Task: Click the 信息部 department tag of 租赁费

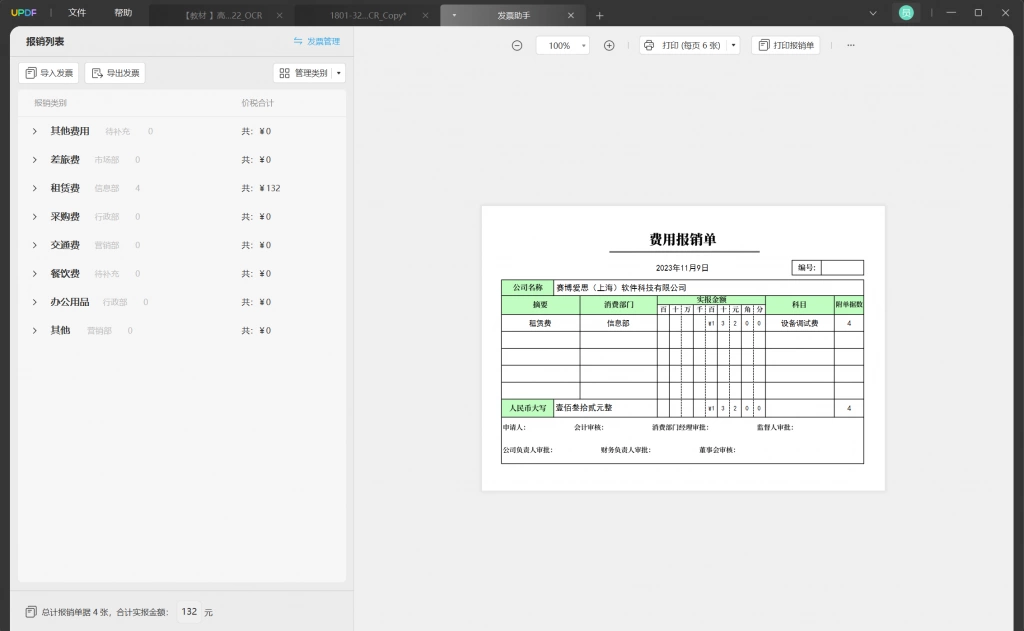Action: point(107,188)
